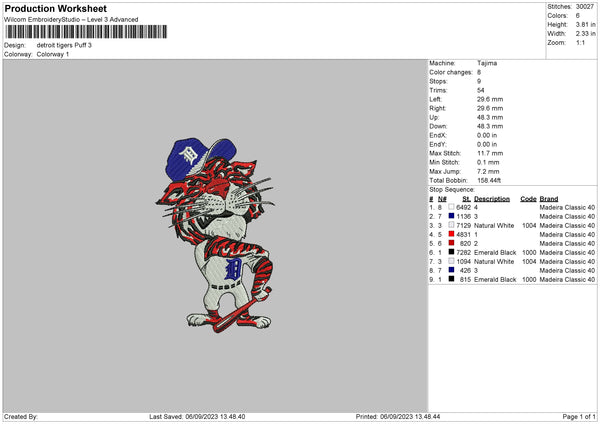Click the Colors value '6'
The height and width of the screenshot is (424, 600).
tap(577, 16)
